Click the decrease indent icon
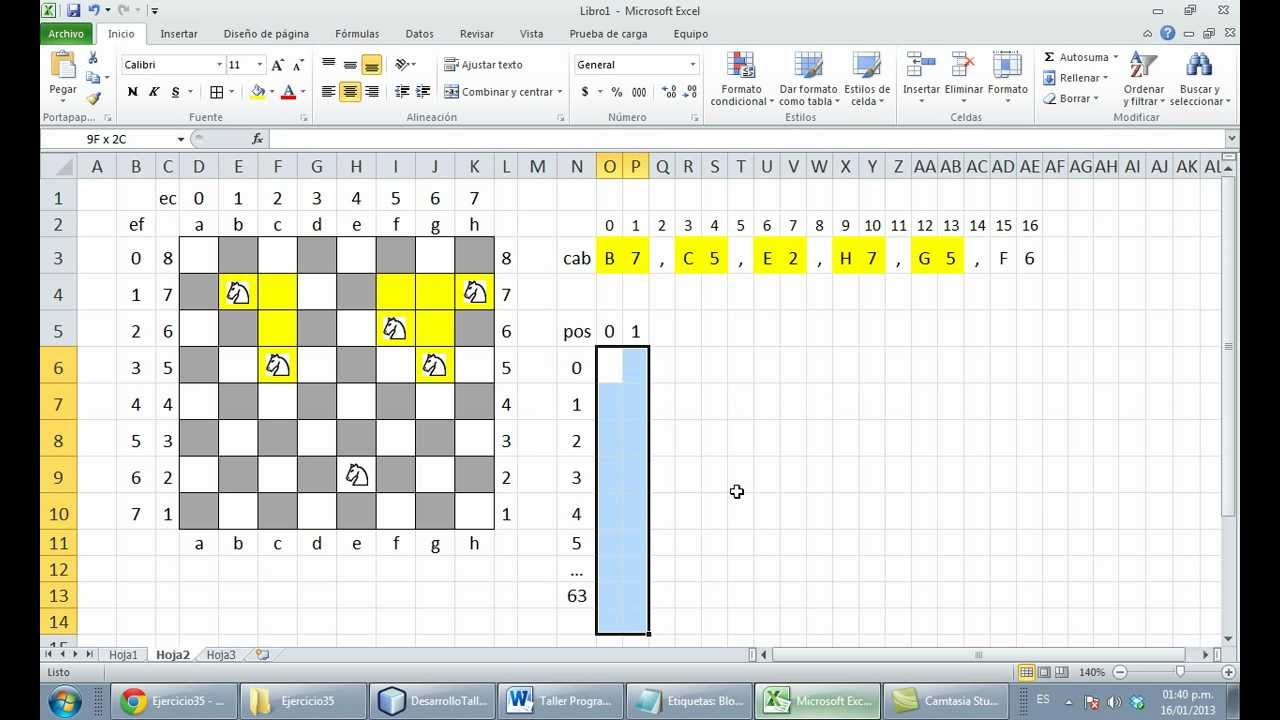This screenshot has width=1280, height=720. 402,92
